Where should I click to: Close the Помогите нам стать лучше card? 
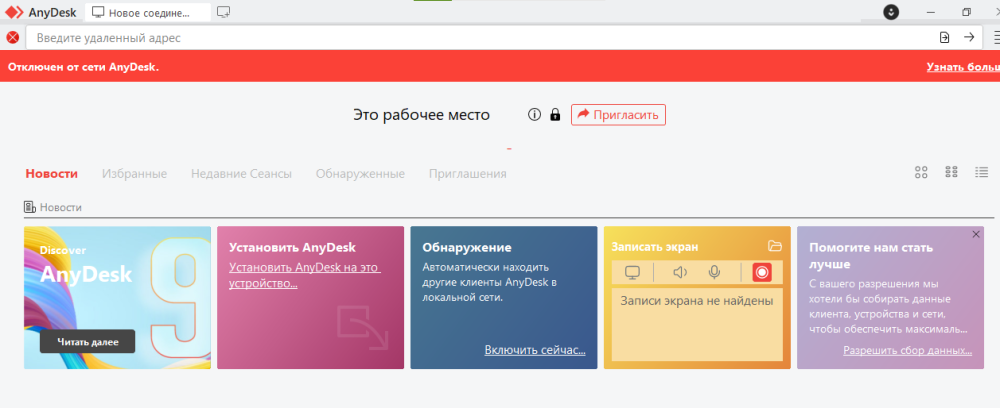click(976, 235)
